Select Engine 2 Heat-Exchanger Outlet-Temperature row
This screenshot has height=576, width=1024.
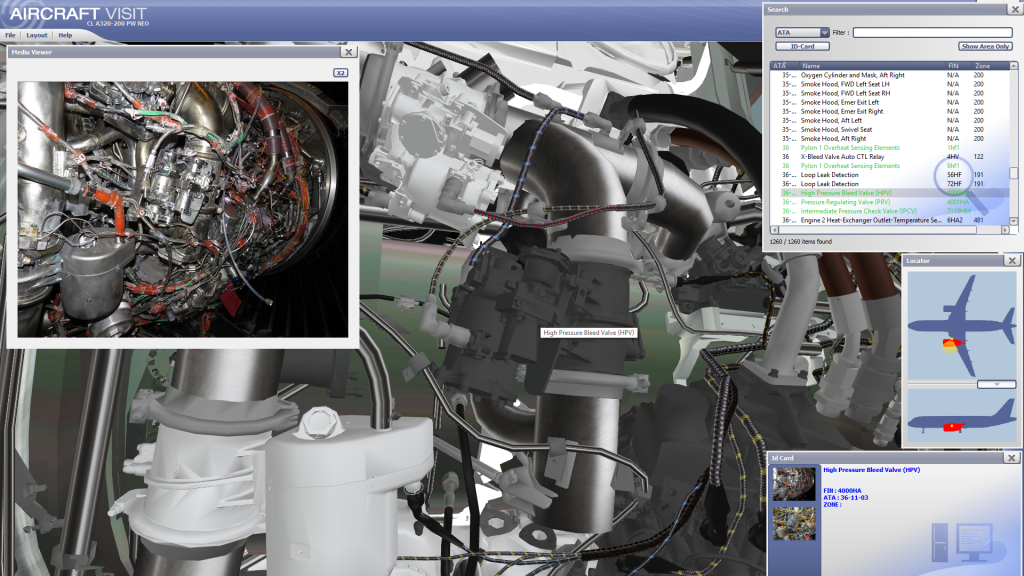coord(889,221)
